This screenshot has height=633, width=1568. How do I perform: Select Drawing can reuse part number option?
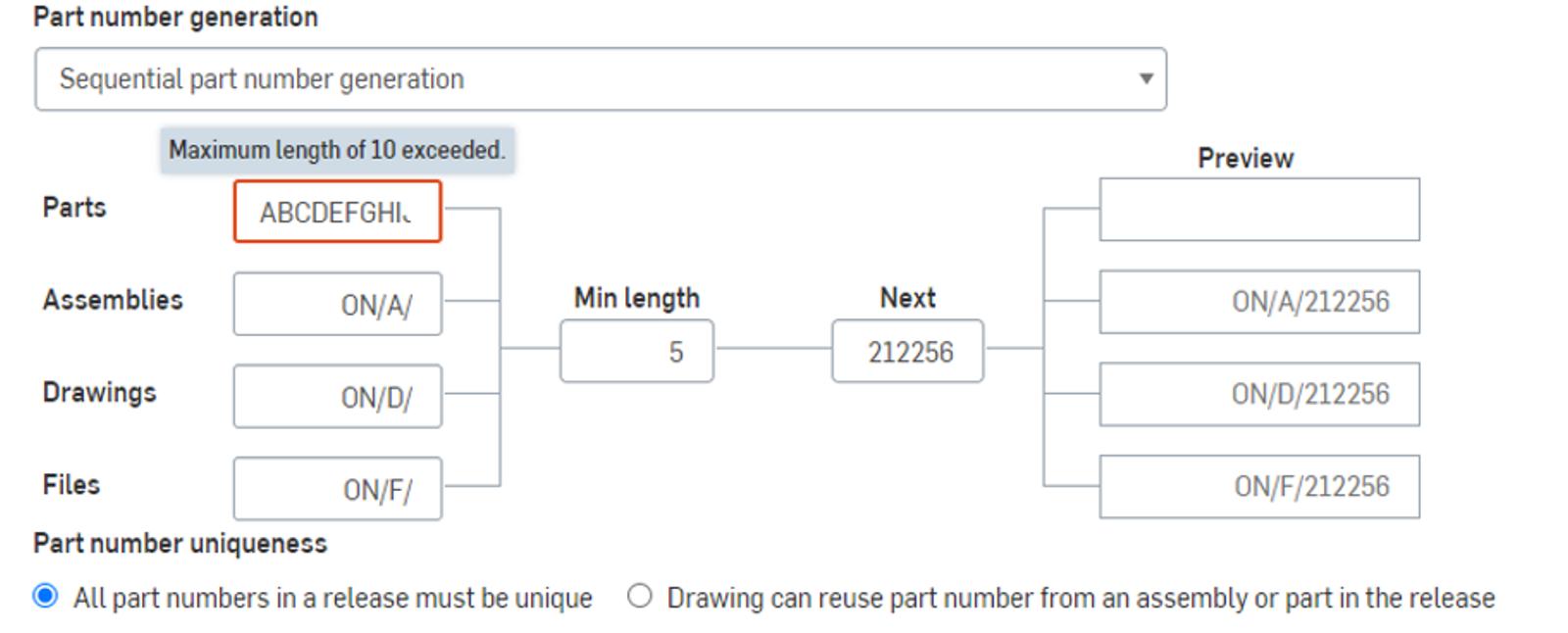(x=640, y=597)
